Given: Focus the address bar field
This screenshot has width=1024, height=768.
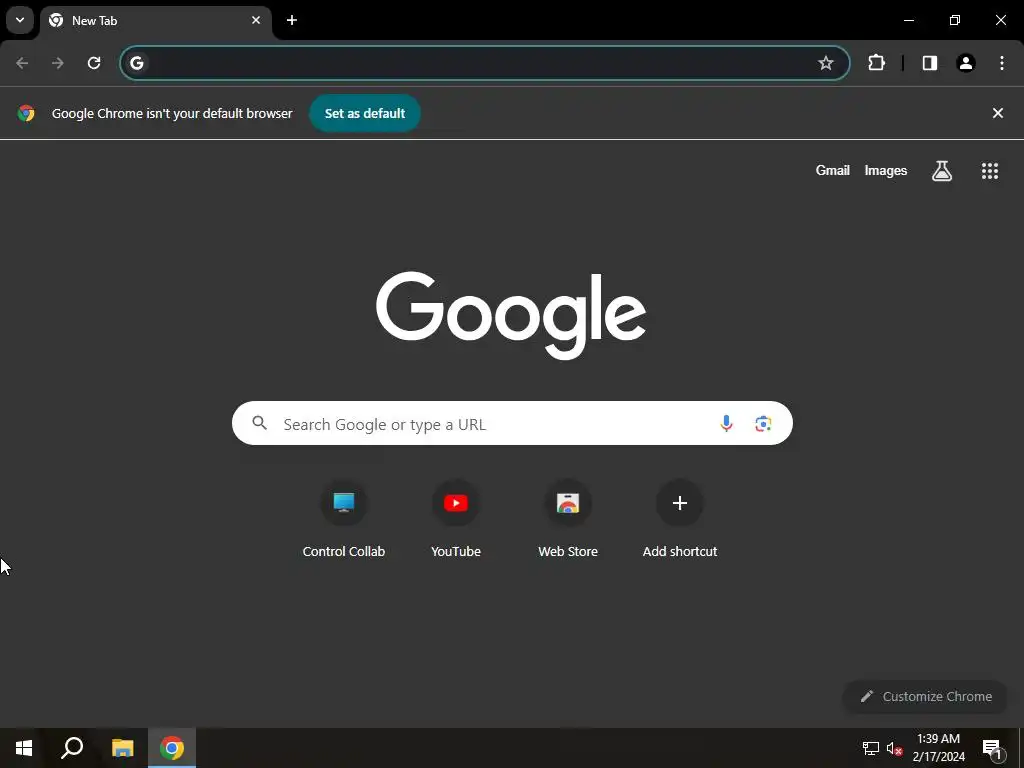Looking at the screenshot, I should (485, 63).
